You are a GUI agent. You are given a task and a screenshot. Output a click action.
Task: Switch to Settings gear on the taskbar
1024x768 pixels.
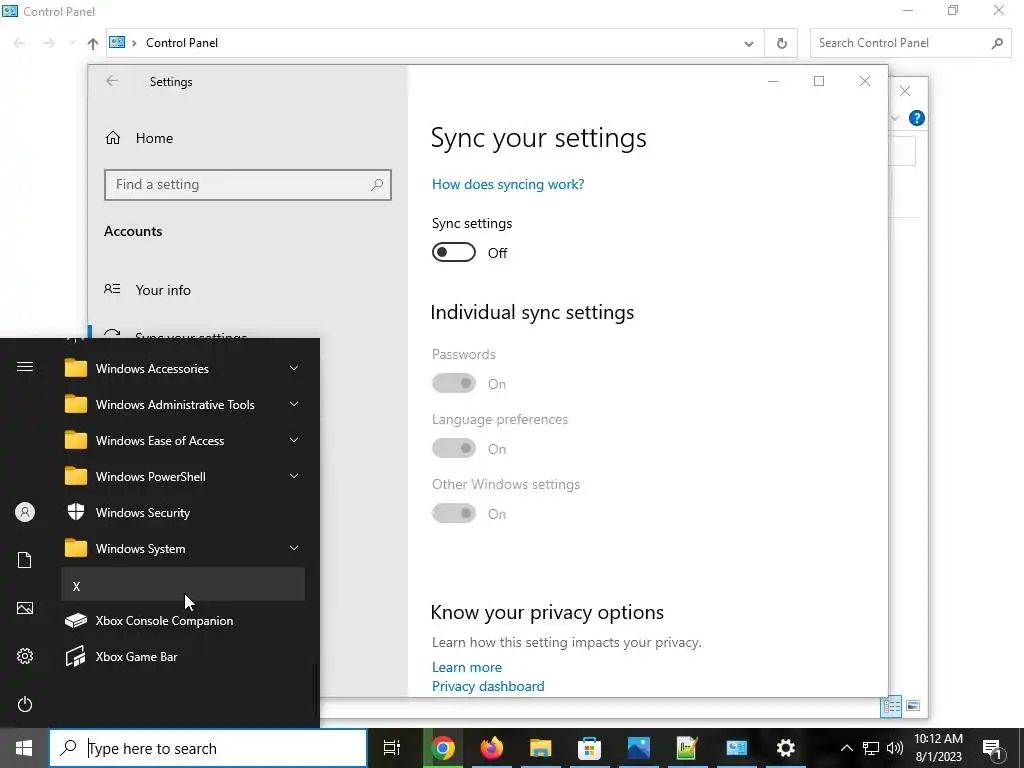(x=786, y=748)
